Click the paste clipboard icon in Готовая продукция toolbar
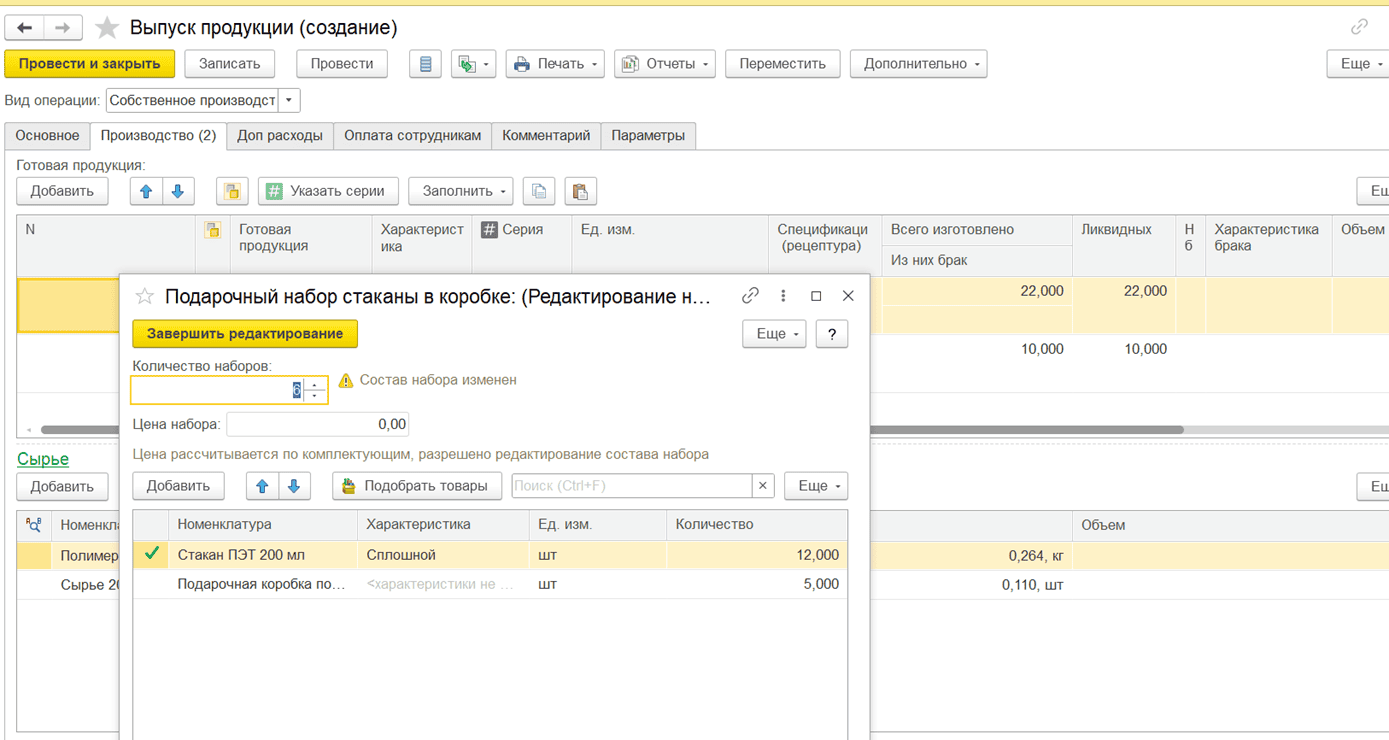This screenshot has height=740, width=1389. point(580,191)
